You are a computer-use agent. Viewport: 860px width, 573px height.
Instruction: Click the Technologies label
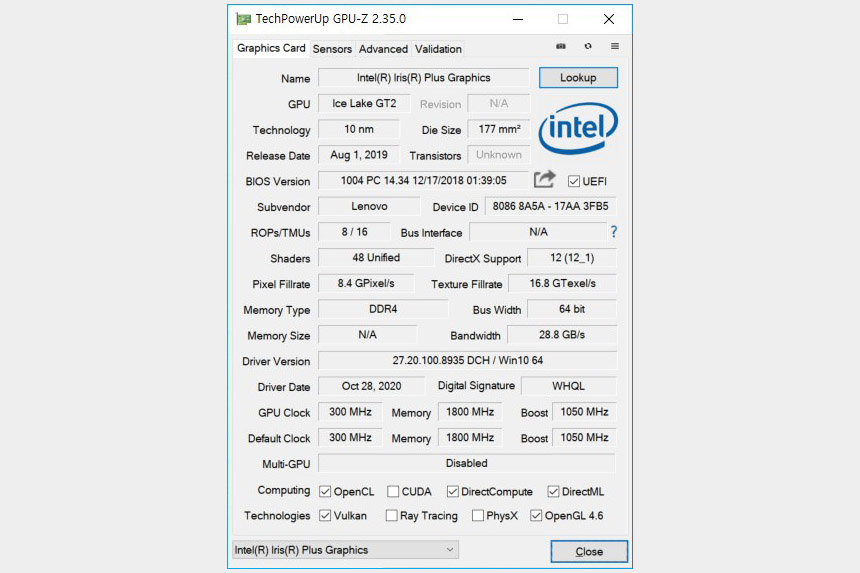tap(277, 516)
